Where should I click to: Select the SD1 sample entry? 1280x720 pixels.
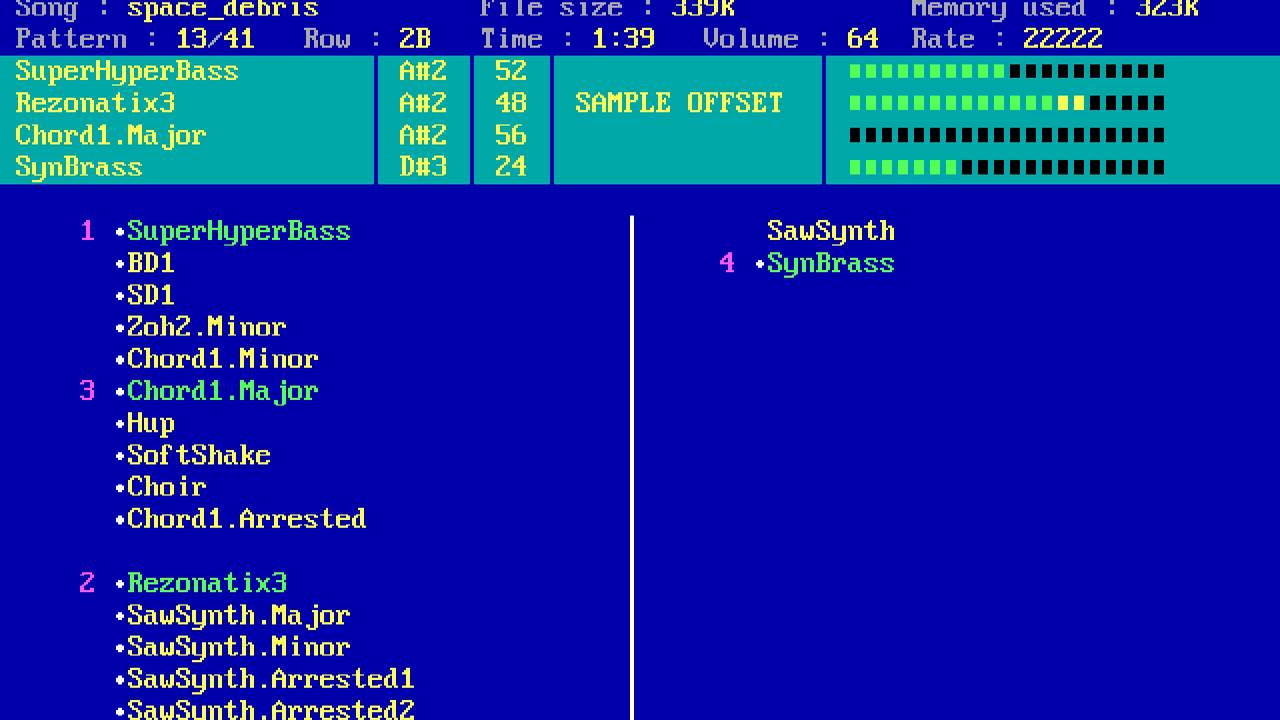(150, 295)
